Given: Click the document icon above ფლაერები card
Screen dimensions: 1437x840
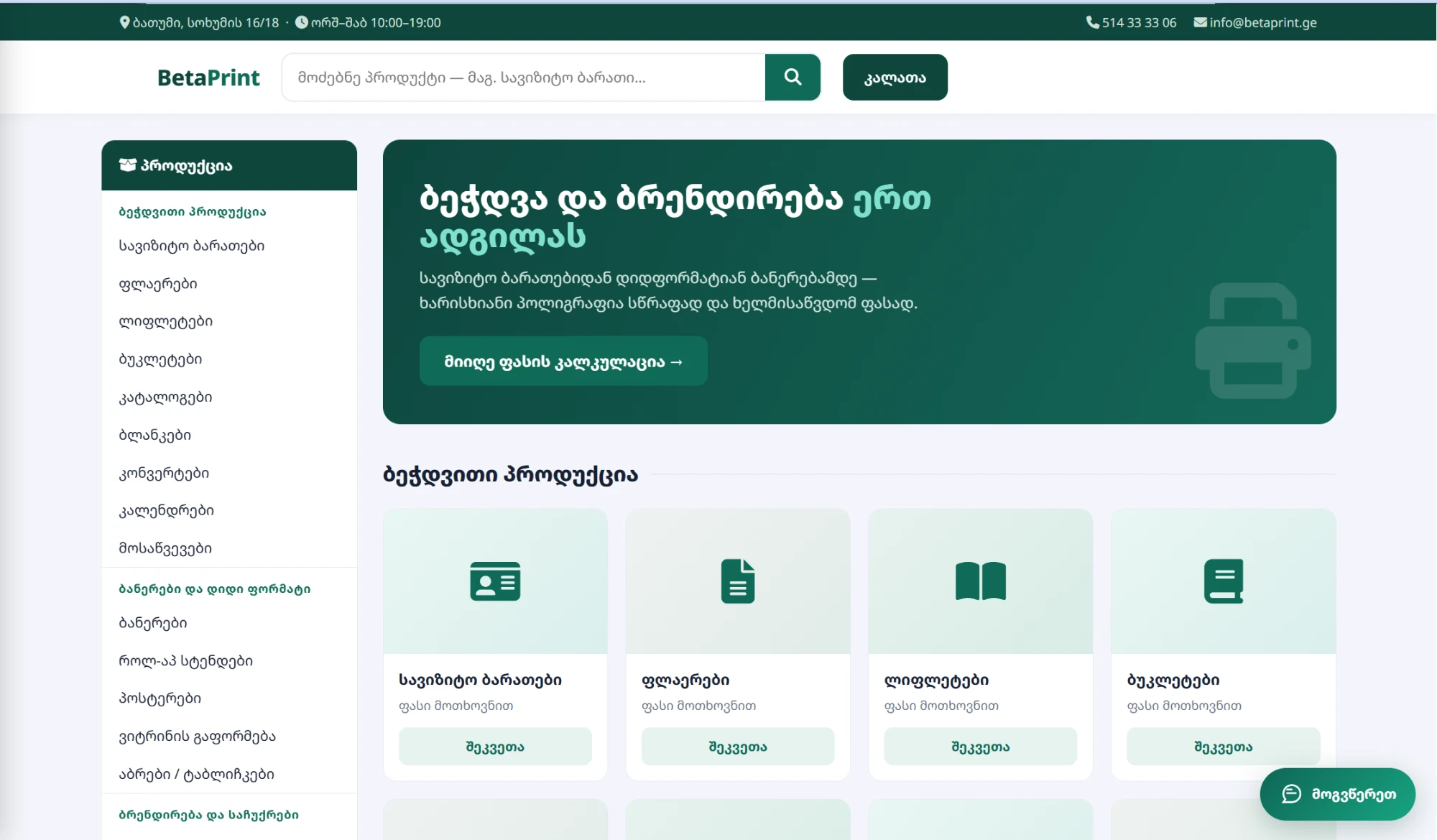Looking at the screenshot, I should click(738, 581).
